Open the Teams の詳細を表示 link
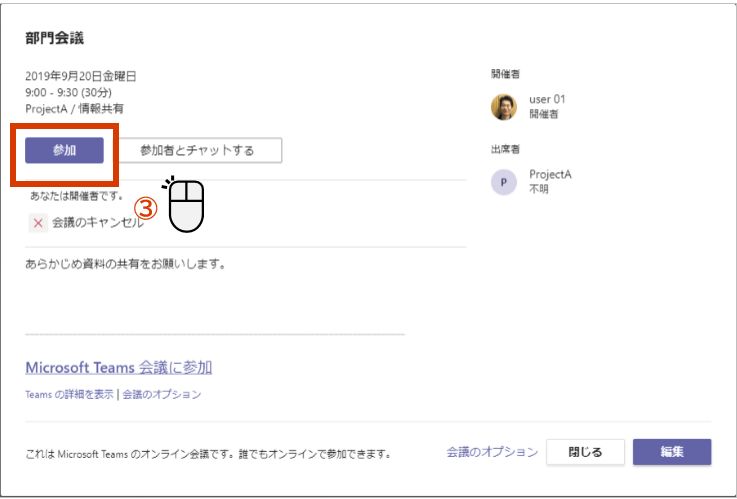 click(x=69, y=395)
